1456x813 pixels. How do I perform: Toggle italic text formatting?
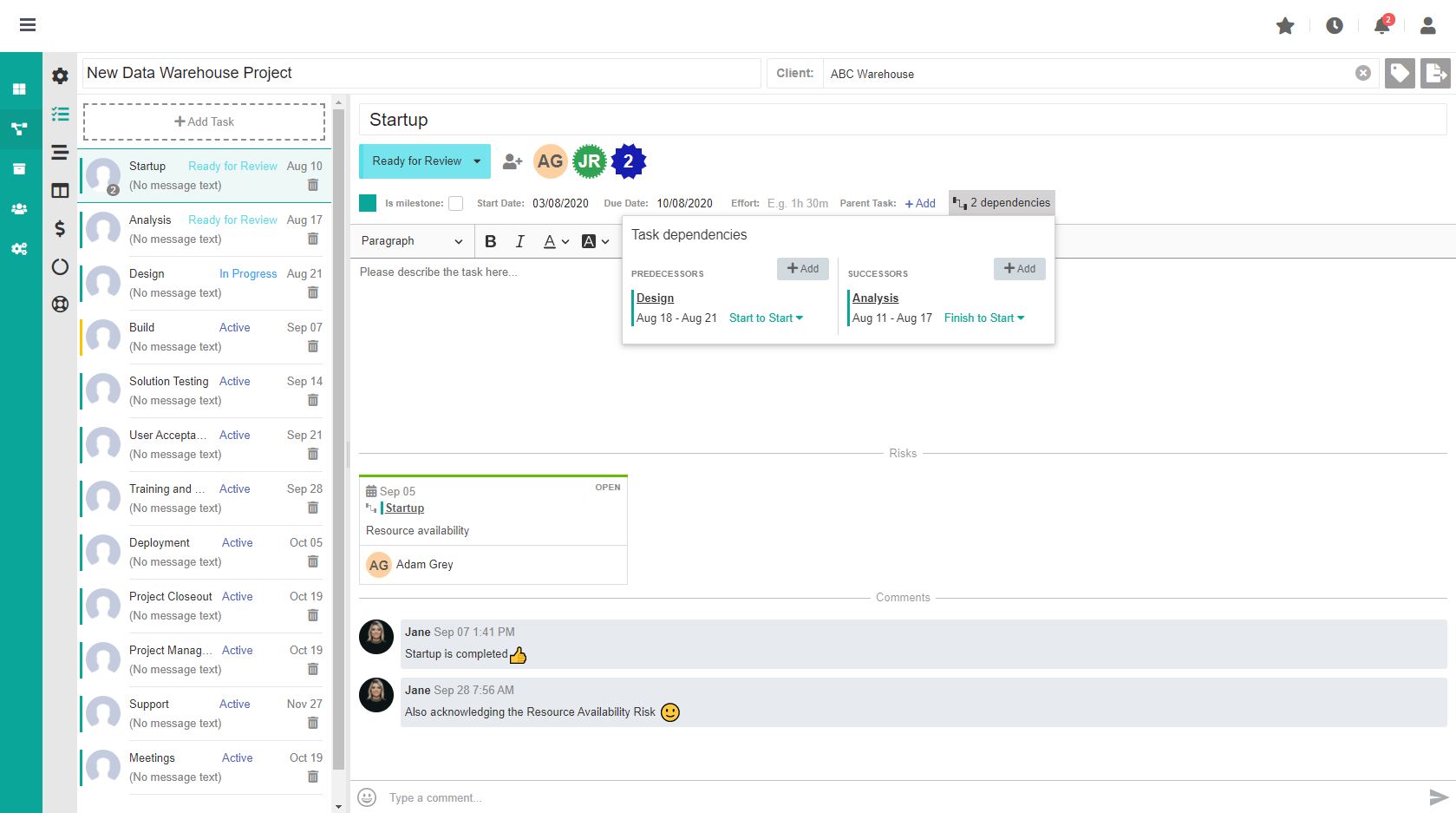(x=519, y=241)
